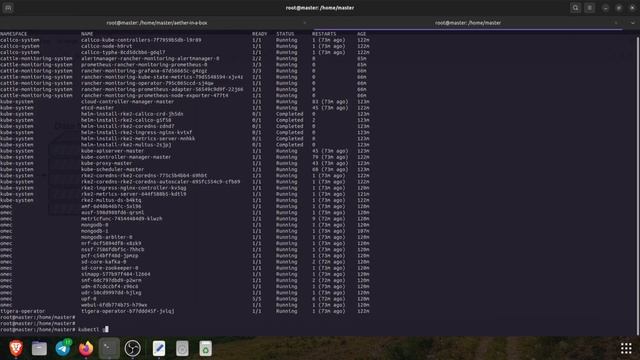Click the tigera-operator namespace text
This screenshot has width=640, height=360.
point(22,311)
